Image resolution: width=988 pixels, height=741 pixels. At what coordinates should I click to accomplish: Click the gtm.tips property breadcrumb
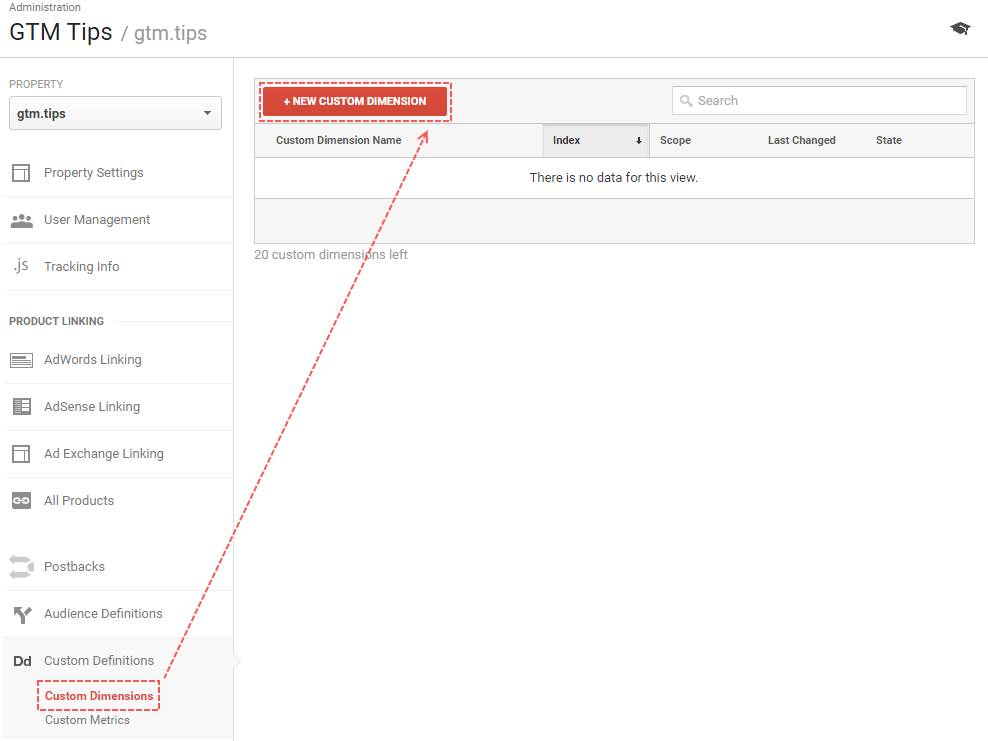[170, 33]
